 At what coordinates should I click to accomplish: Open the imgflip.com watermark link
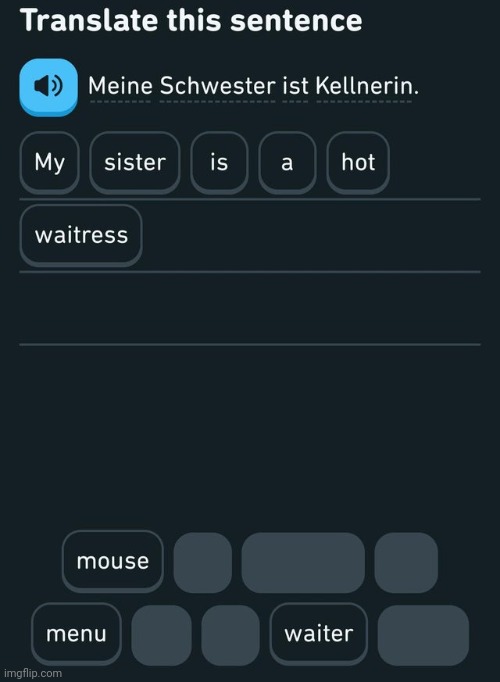31,673
